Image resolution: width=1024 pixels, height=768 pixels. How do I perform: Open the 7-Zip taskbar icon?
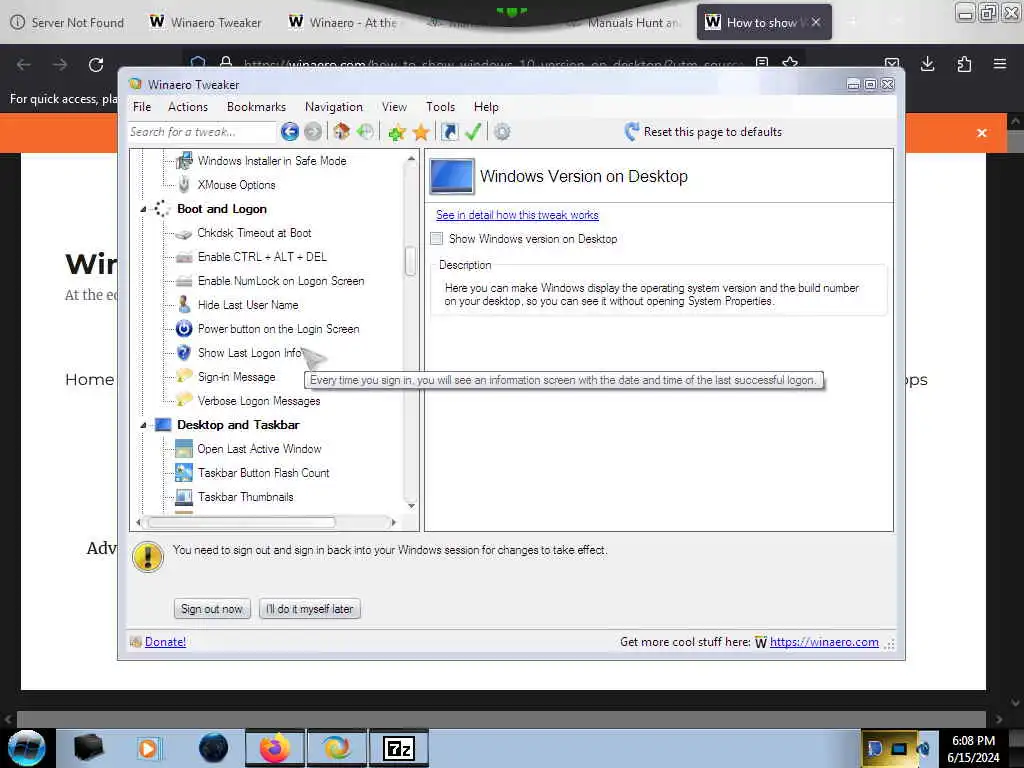pyautogui.click(x=398, y=748)
